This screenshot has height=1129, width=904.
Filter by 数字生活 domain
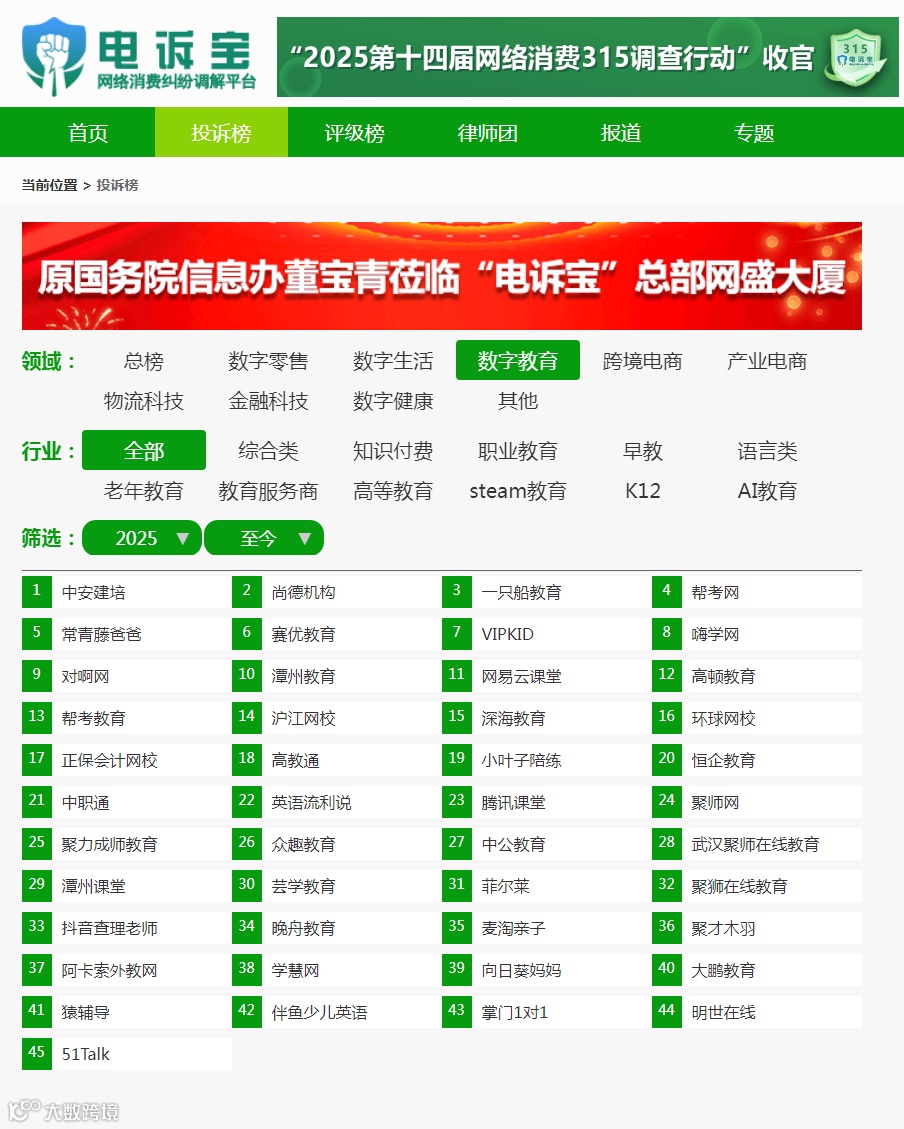click(x=393, y=361)
